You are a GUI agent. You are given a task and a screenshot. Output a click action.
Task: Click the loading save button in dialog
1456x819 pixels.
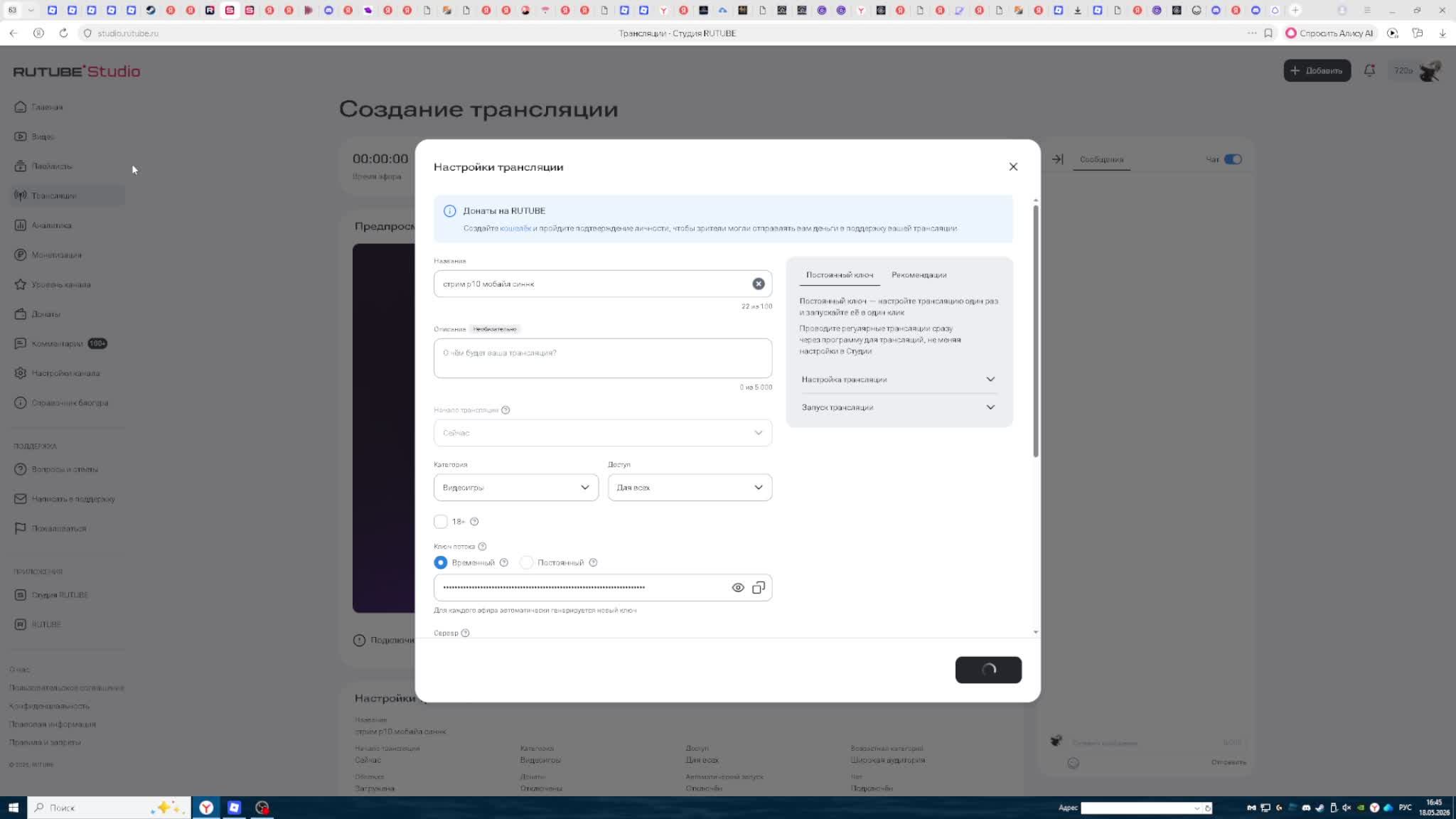pos(988,670)
